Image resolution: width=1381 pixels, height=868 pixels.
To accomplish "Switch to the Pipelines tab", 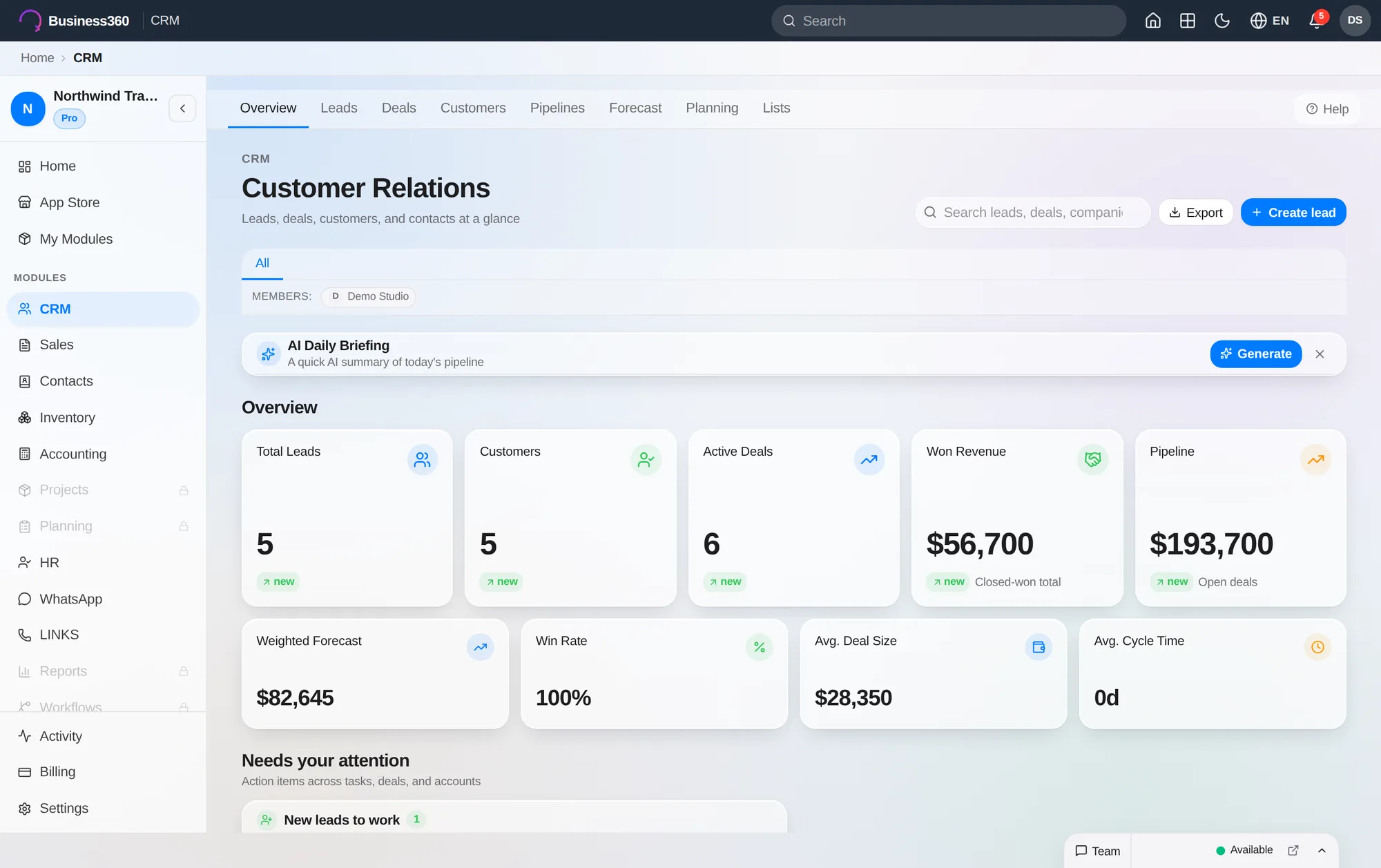I will click(557, 108).
